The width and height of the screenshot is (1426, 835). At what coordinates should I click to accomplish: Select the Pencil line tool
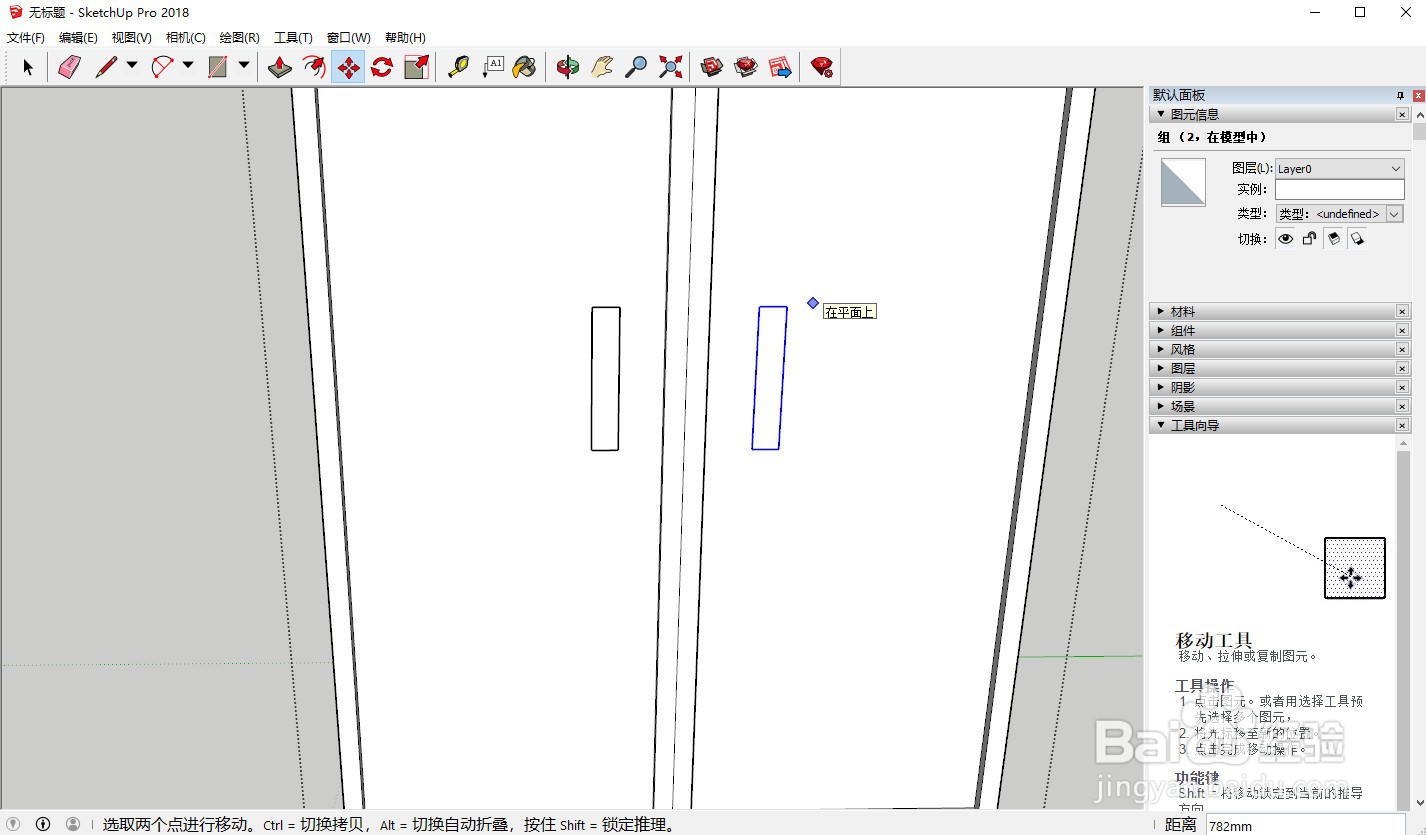[106, 67]
